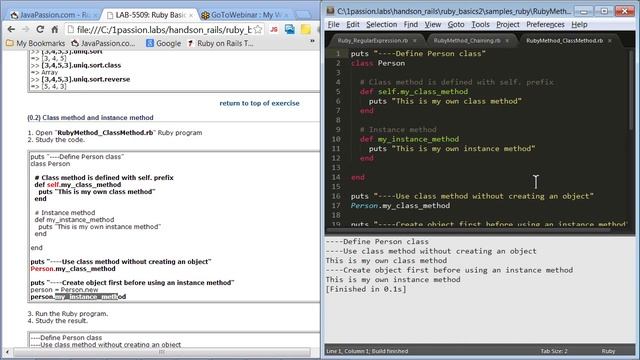Click the (0.2) Class method and instance method heading
This screenshot has height=360, width=640.
[90, 118]
